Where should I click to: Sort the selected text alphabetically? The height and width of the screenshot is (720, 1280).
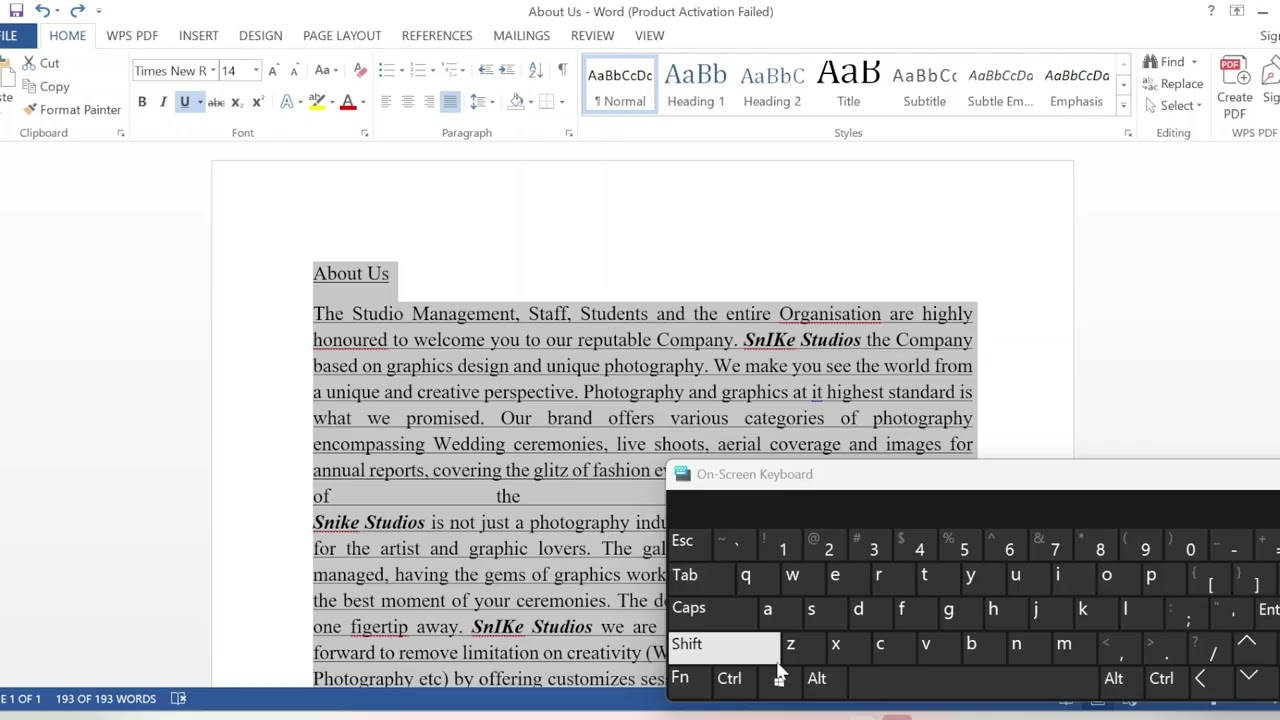click(x=536, y=71)
